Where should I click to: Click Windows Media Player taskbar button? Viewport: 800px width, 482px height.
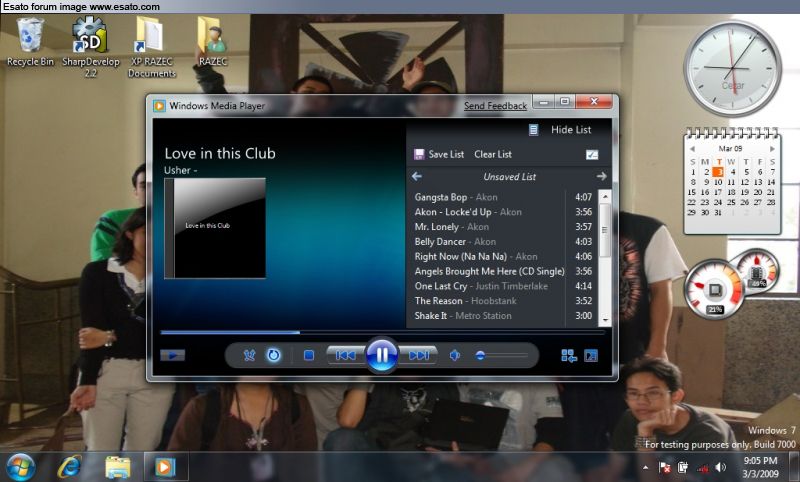tap(165, 467)
